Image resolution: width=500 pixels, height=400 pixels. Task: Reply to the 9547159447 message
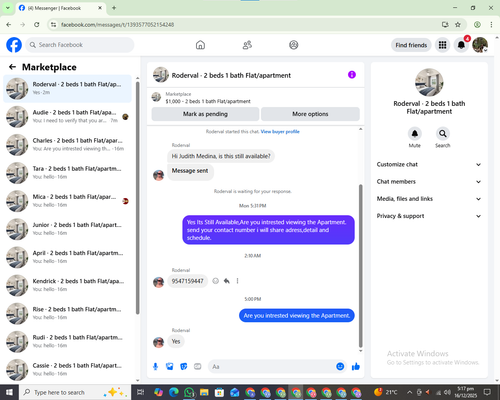(227, 281)
